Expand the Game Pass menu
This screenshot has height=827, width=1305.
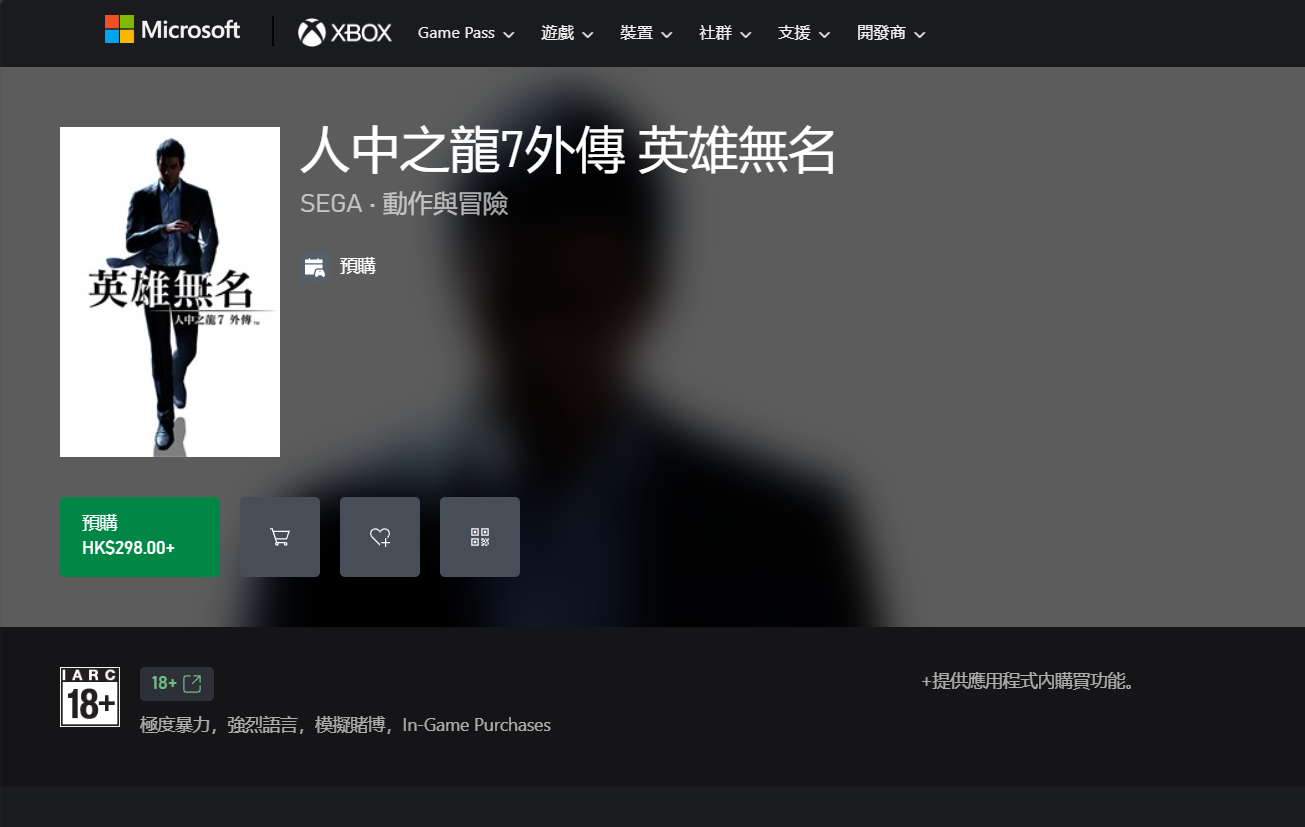pyautogui.click(x=466, y=33)
